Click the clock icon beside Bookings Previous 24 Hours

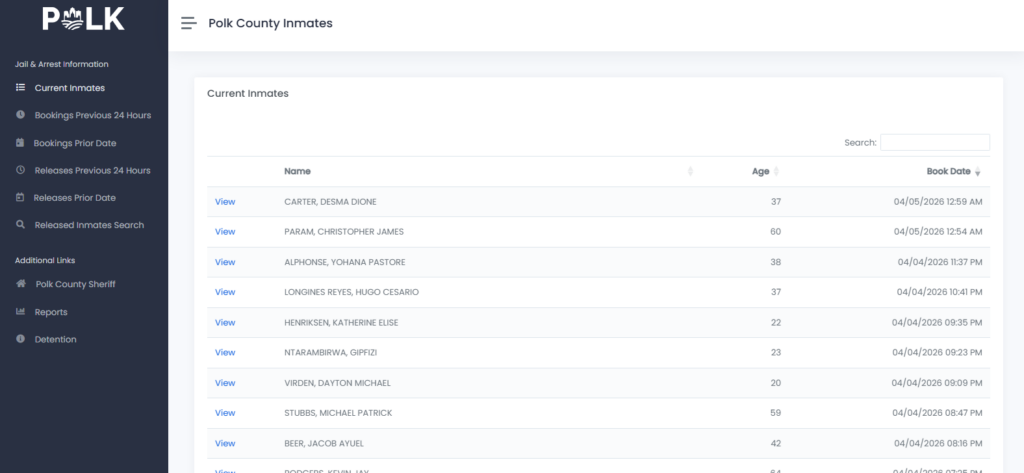[x=21, y=115]
